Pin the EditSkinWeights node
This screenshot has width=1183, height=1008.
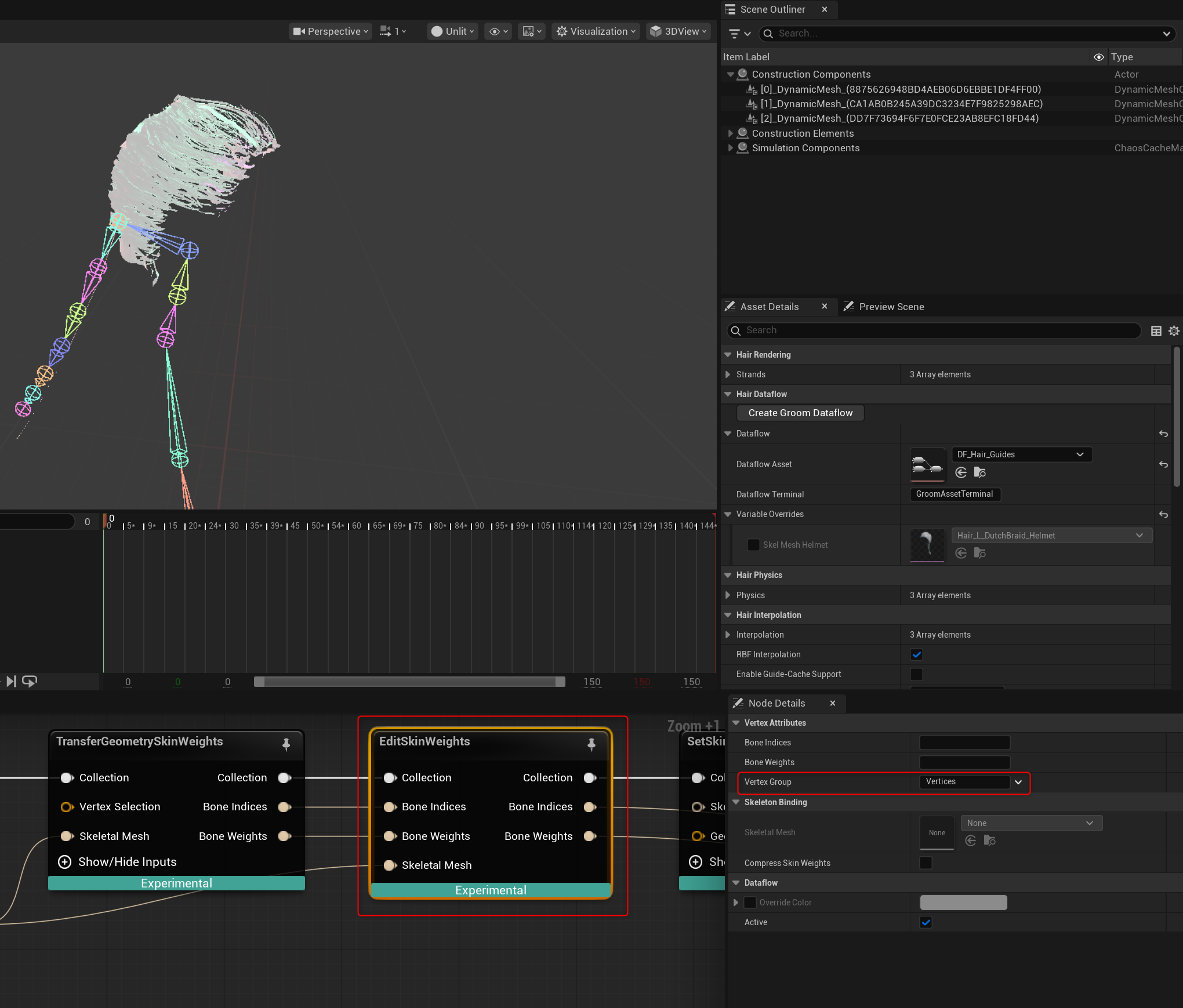click(x=591, y=744)
